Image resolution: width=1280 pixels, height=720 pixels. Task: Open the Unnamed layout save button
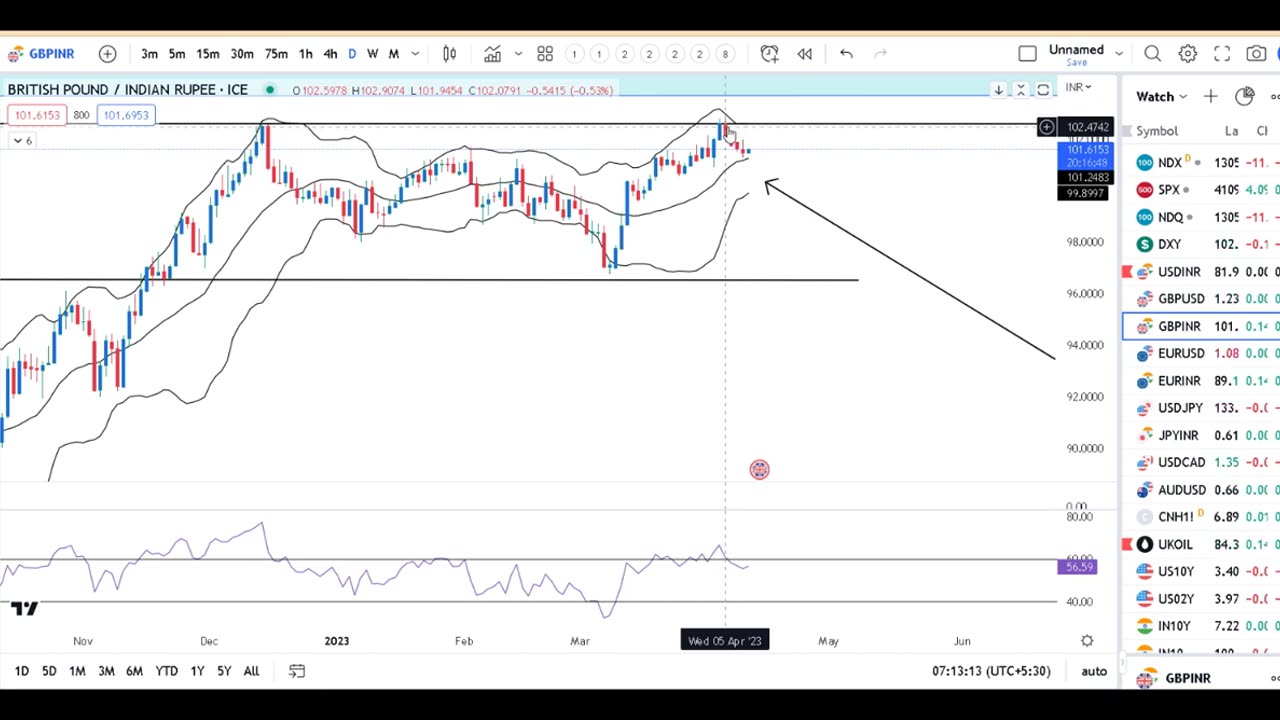pos(1076,54)
